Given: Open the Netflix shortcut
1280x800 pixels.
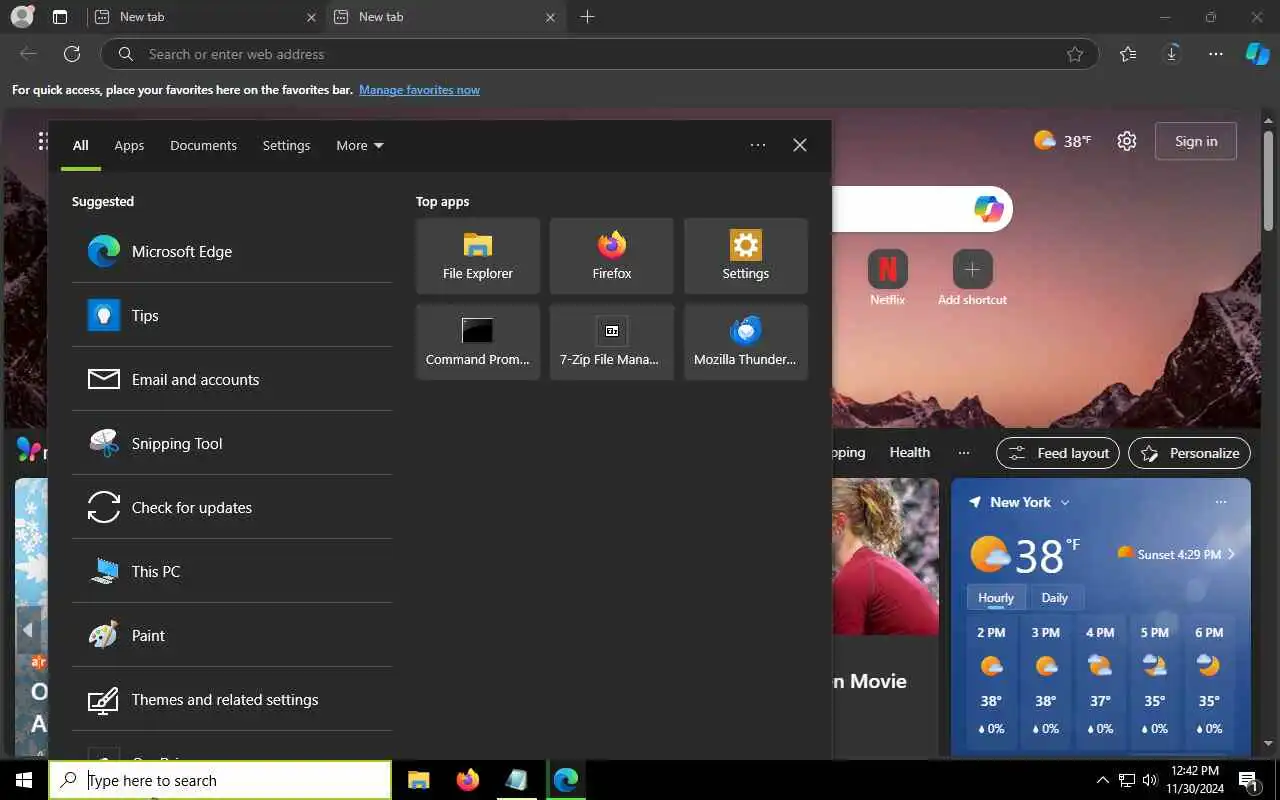Looking at the screenshot, I should pos(887,278).
